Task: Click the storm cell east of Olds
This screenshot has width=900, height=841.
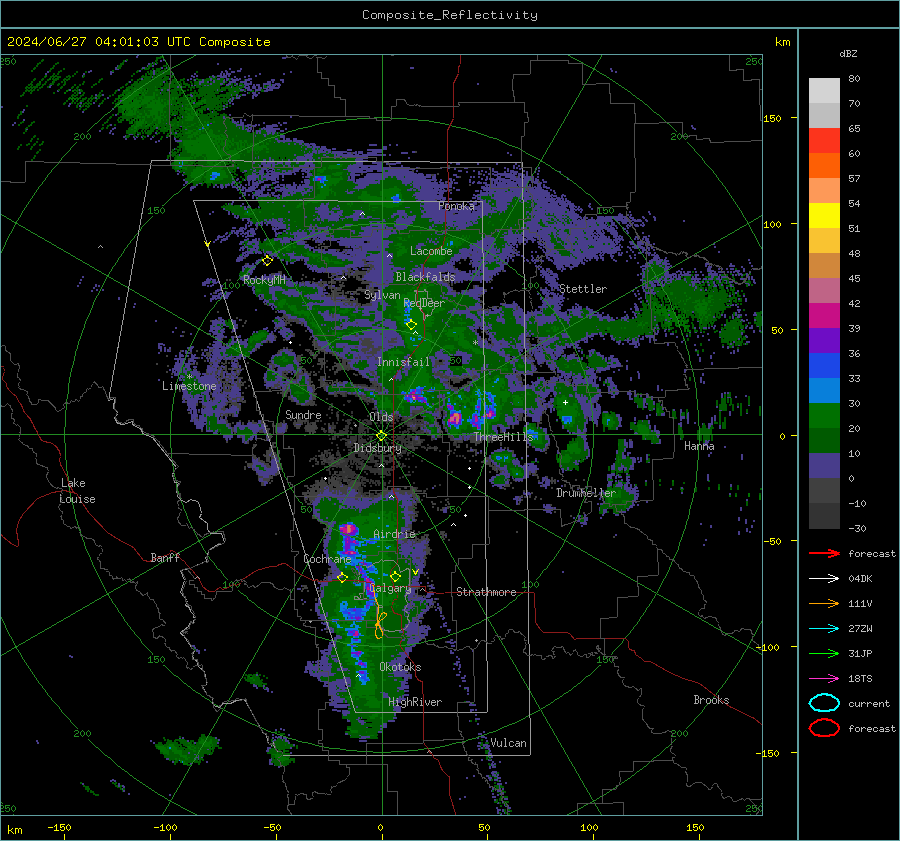Action: pyautogui.click(x=414, y=396)
